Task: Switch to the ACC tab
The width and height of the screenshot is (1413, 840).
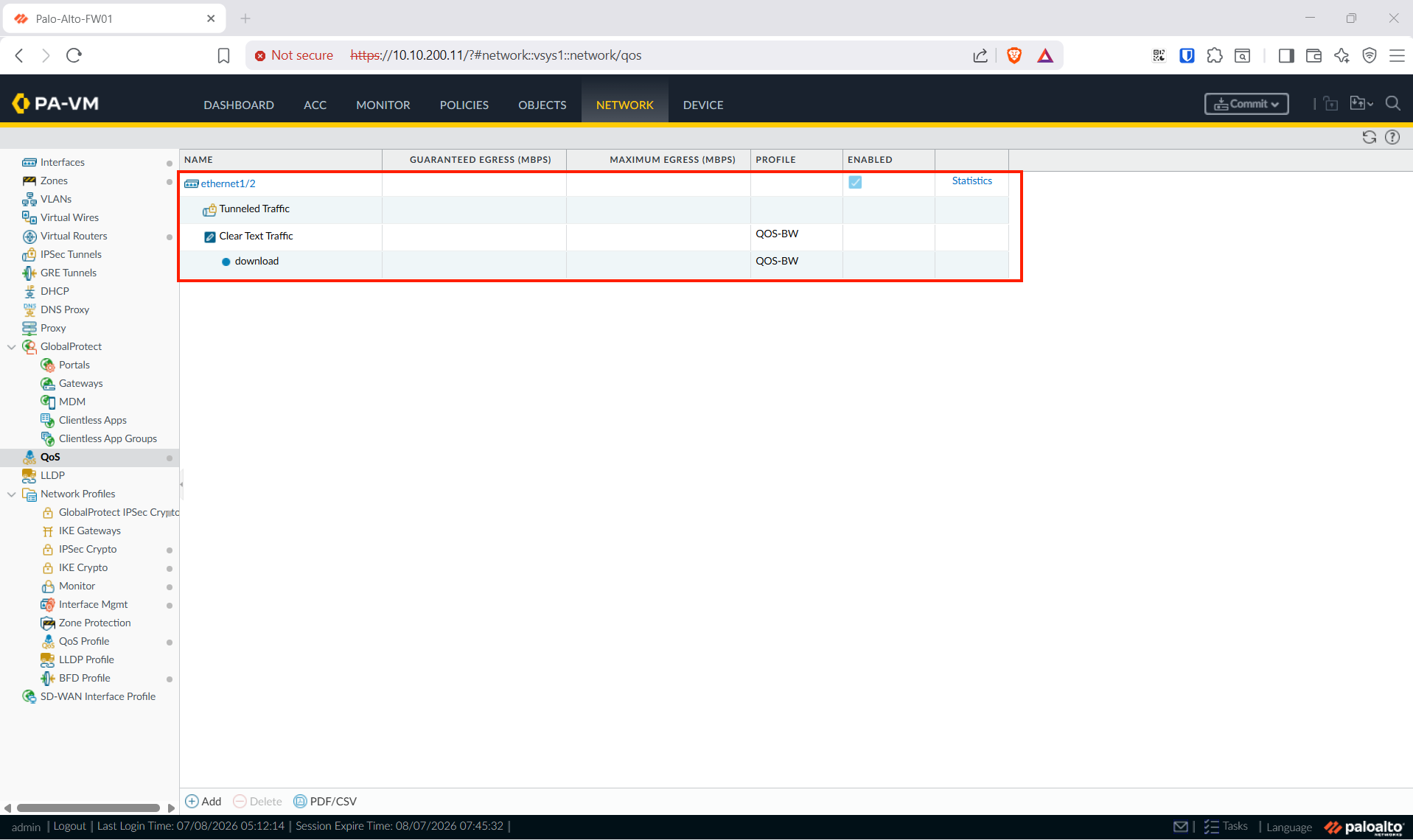Action: pos(315,105)
